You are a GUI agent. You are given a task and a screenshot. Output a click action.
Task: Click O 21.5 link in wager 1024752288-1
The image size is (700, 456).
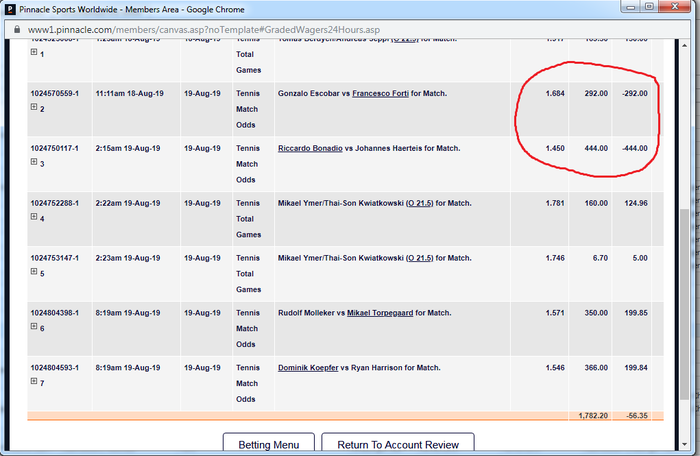click(420, 203)
